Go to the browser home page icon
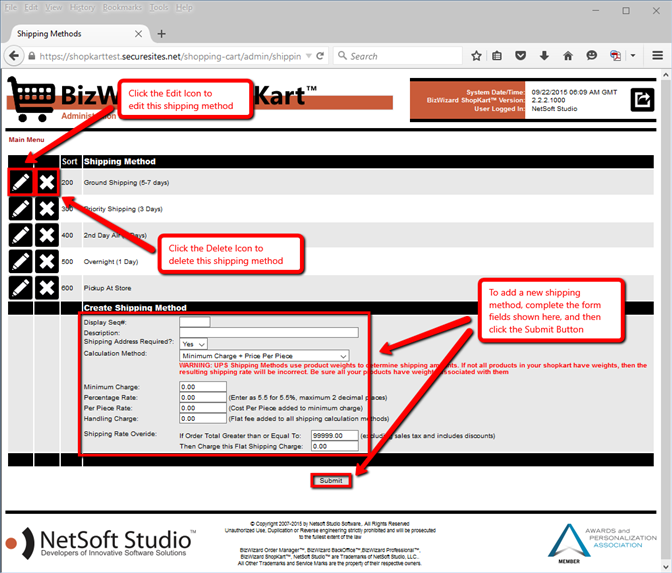The width and height of the screenshot is (672, 573). point(568,56)
